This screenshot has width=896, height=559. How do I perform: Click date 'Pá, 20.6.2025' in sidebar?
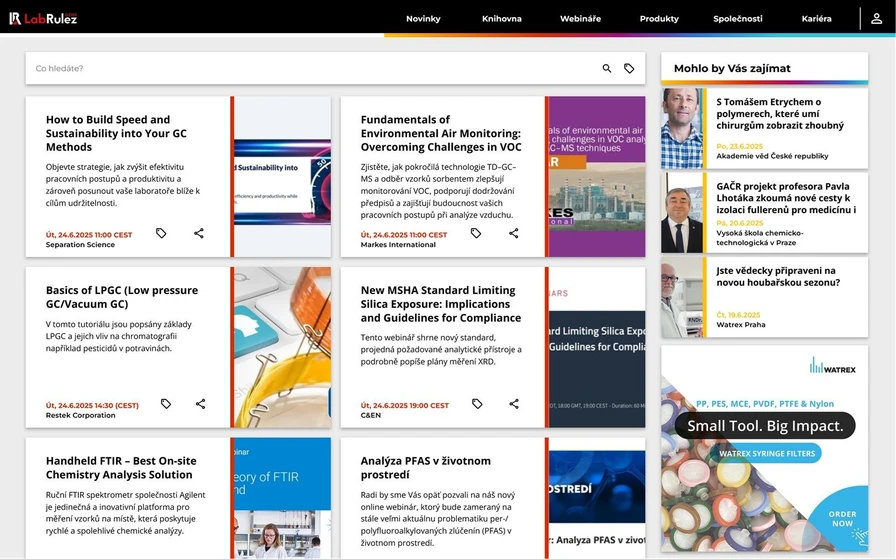tap(739, 223)
